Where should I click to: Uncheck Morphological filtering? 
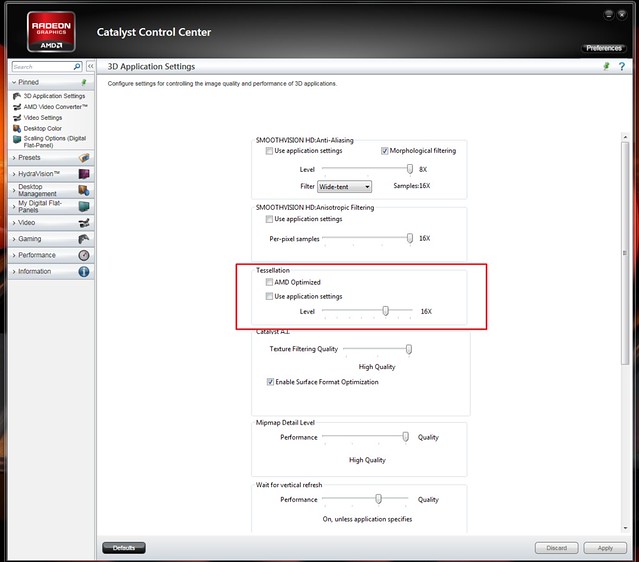[x=385, y=151]
